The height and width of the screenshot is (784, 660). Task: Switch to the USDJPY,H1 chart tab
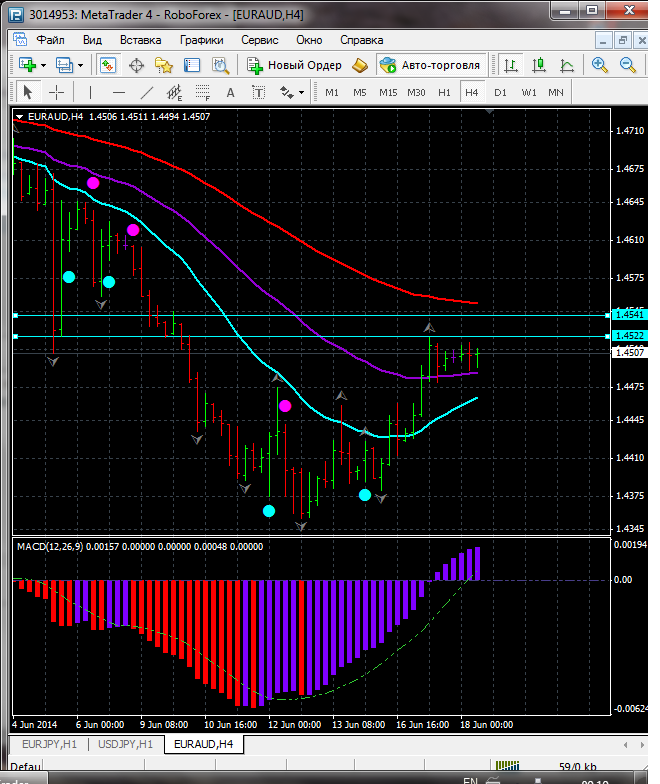pos(125,744)
